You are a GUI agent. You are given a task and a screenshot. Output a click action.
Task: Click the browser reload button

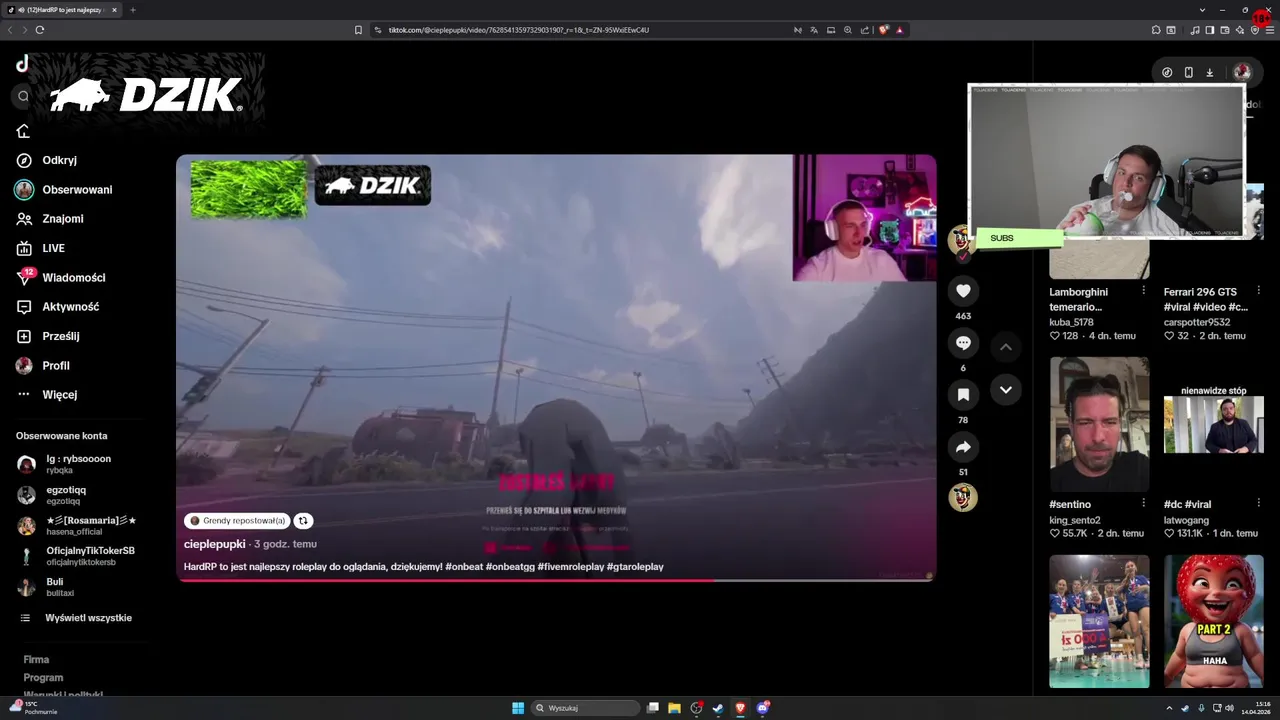[40, 30]
